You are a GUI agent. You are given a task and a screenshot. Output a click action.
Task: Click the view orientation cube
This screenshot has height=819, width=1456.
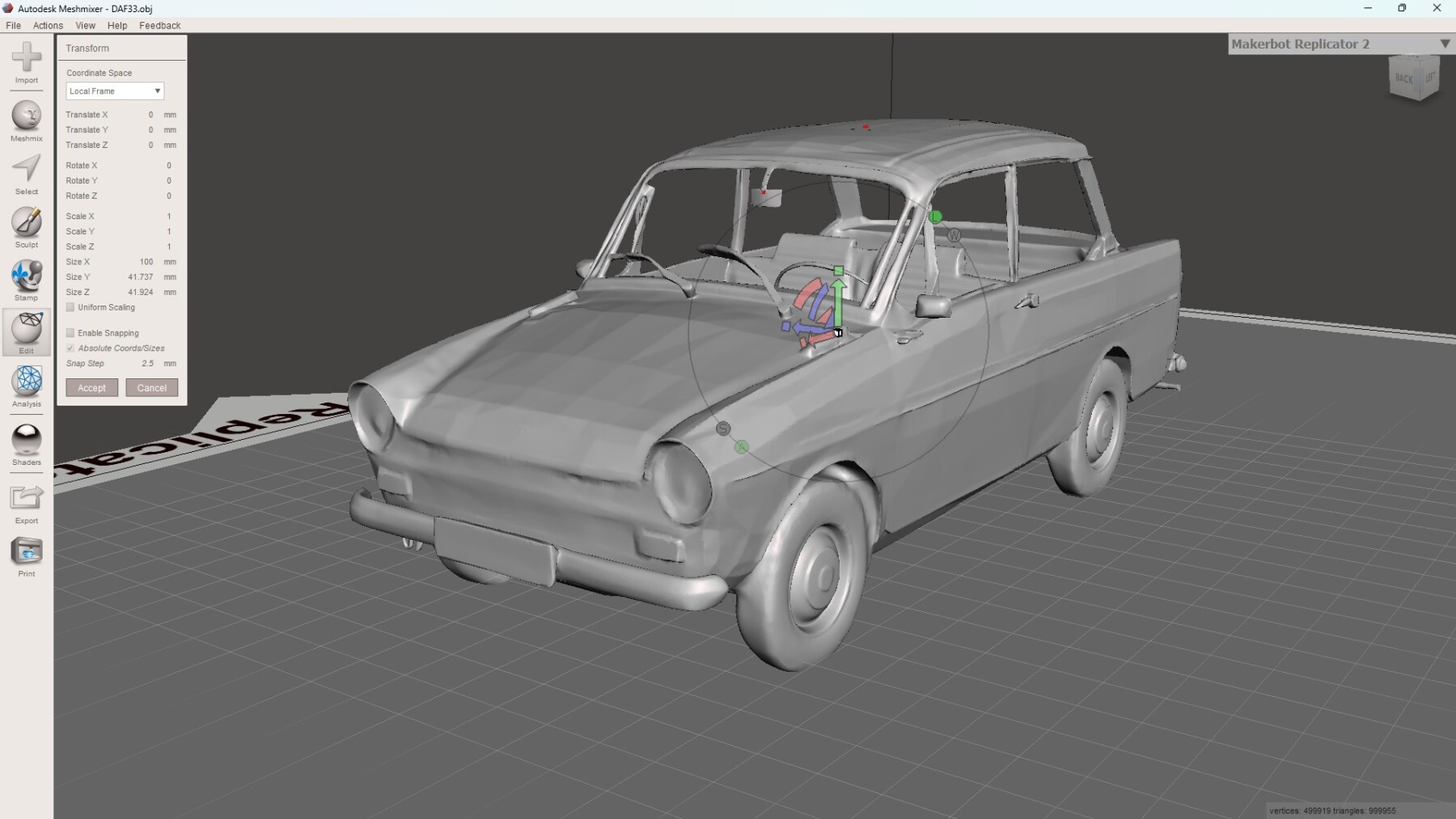click(1415, 78)
